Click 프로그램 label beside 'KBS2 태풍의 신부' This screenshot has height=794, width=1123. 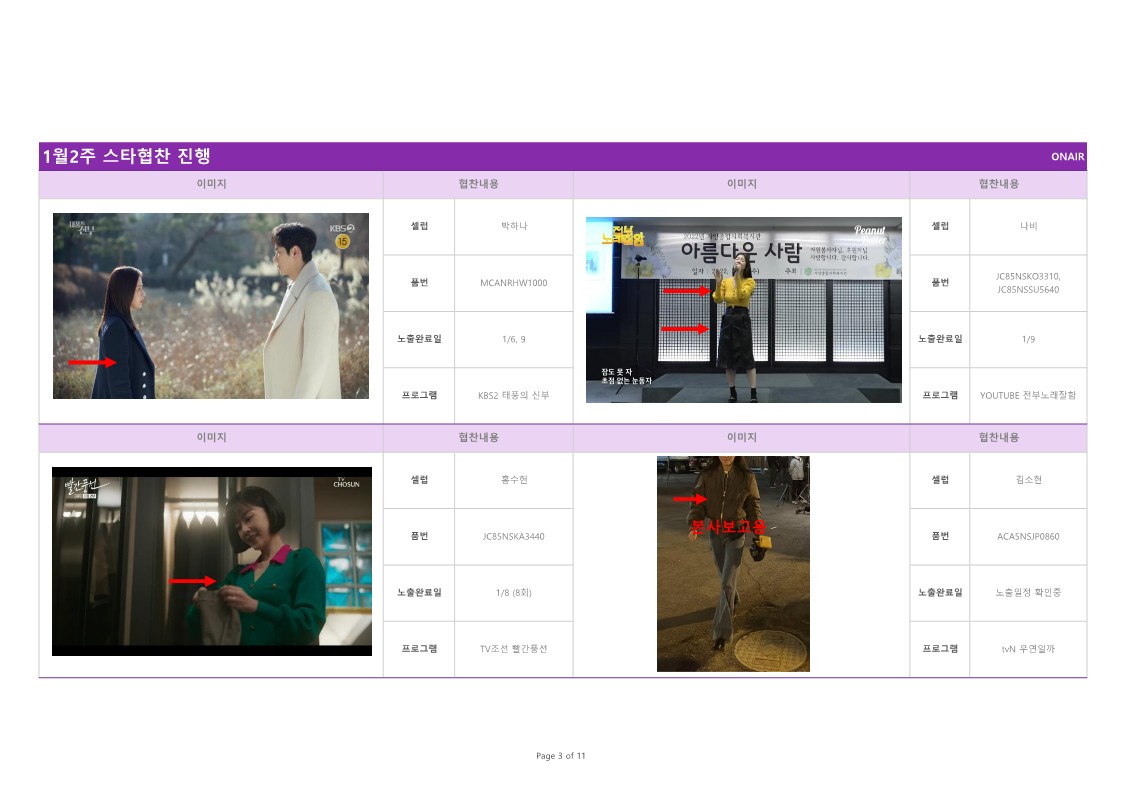(419, 395)
